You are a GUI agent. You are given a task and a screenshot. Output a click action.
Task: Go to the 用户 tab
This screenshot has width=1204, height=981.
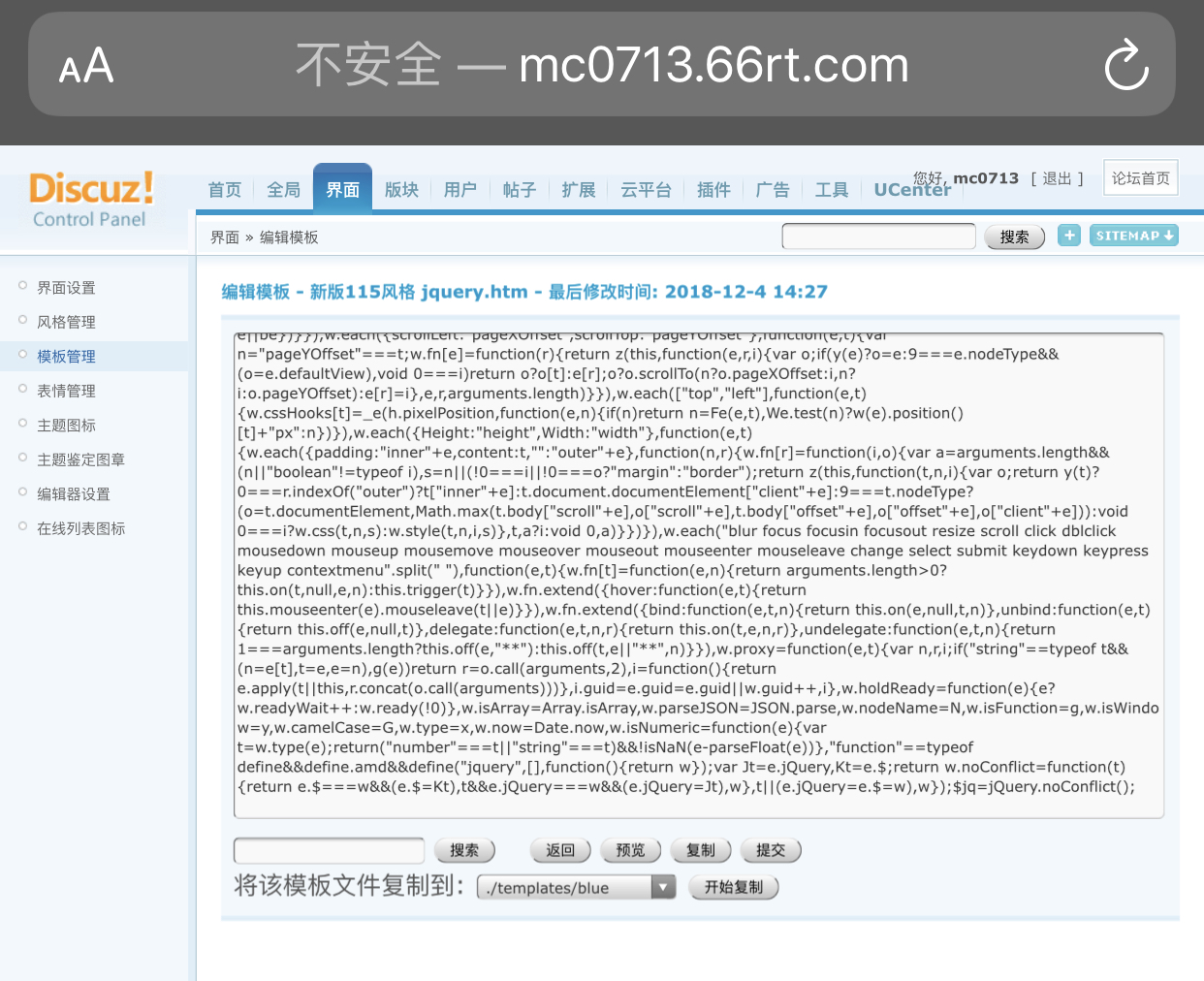(x=459, y=190)
